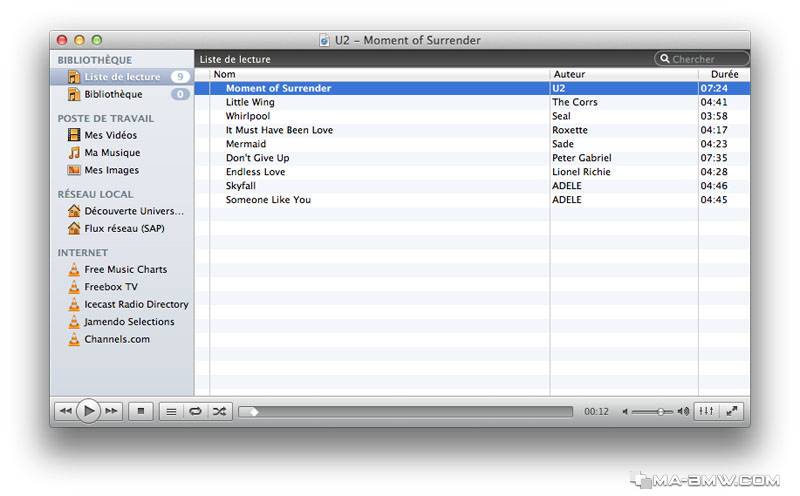Minimize window with yellow button
800x496 pixels.
[80, 40]
